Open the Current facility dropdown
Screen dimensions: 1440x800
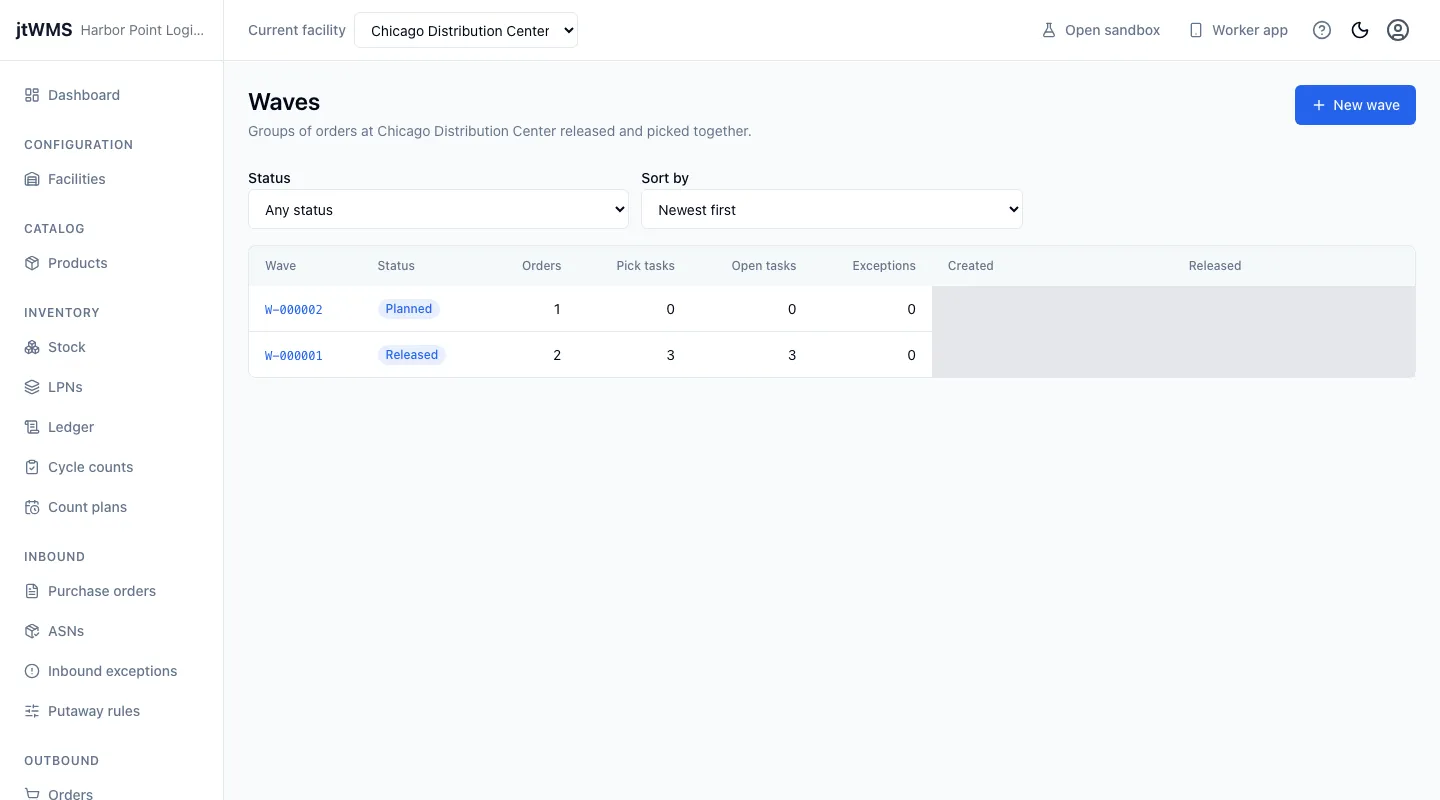tap(466, 30)
